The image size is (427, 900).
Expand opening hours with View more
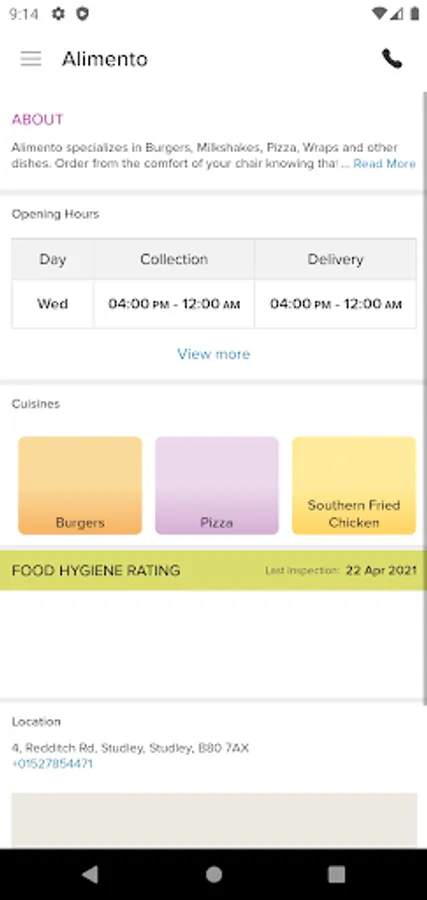click(x=214, y=354)
